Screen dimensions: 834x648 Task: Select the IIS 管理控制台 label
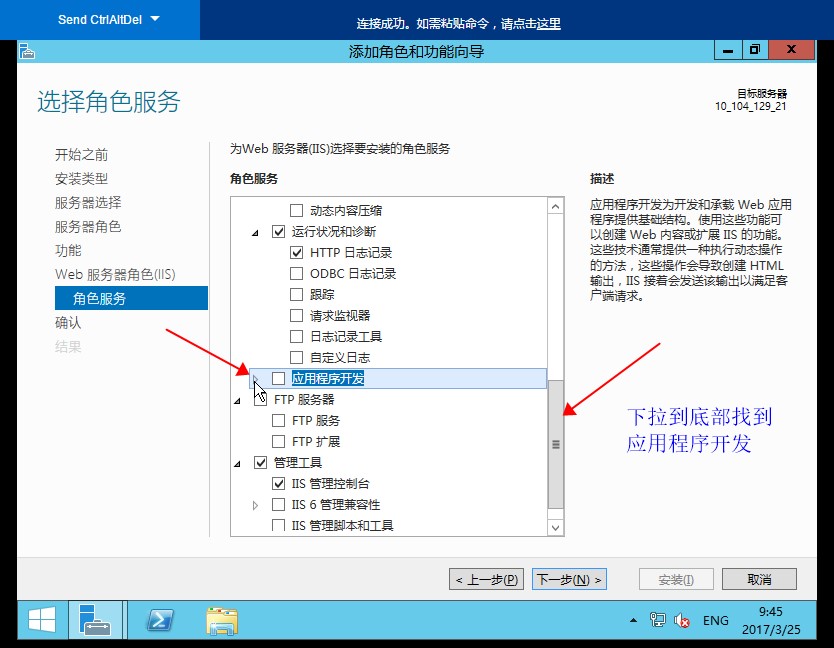tap(330, 484)
